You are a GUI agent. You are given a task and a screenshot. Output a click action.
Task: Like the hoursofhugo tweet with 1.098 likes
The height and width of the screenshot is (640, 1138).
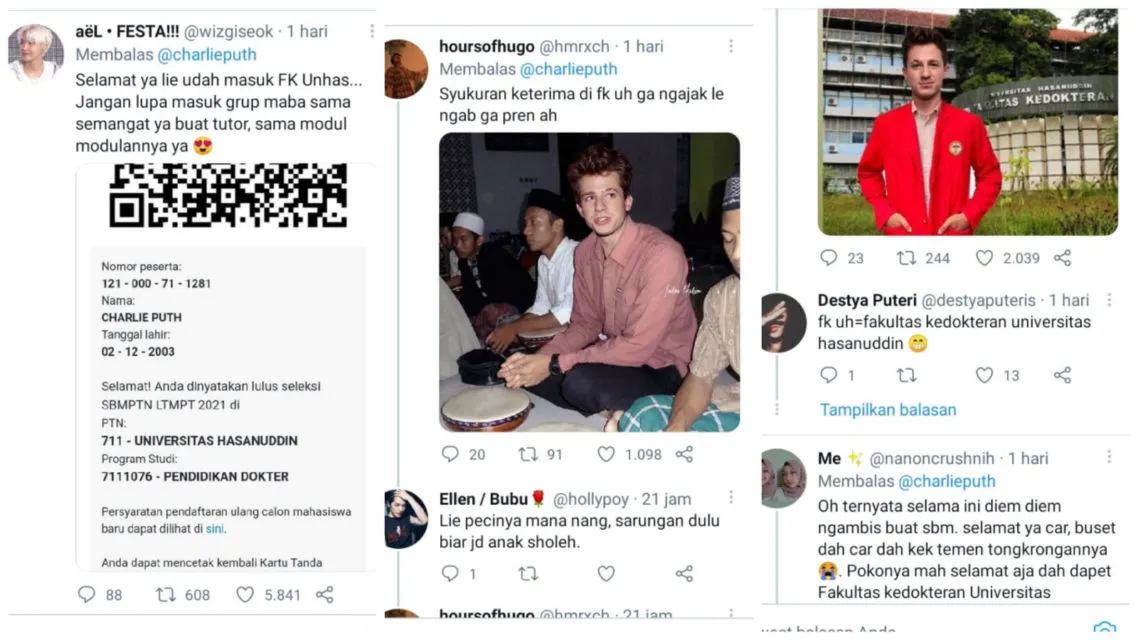(606, 454)
